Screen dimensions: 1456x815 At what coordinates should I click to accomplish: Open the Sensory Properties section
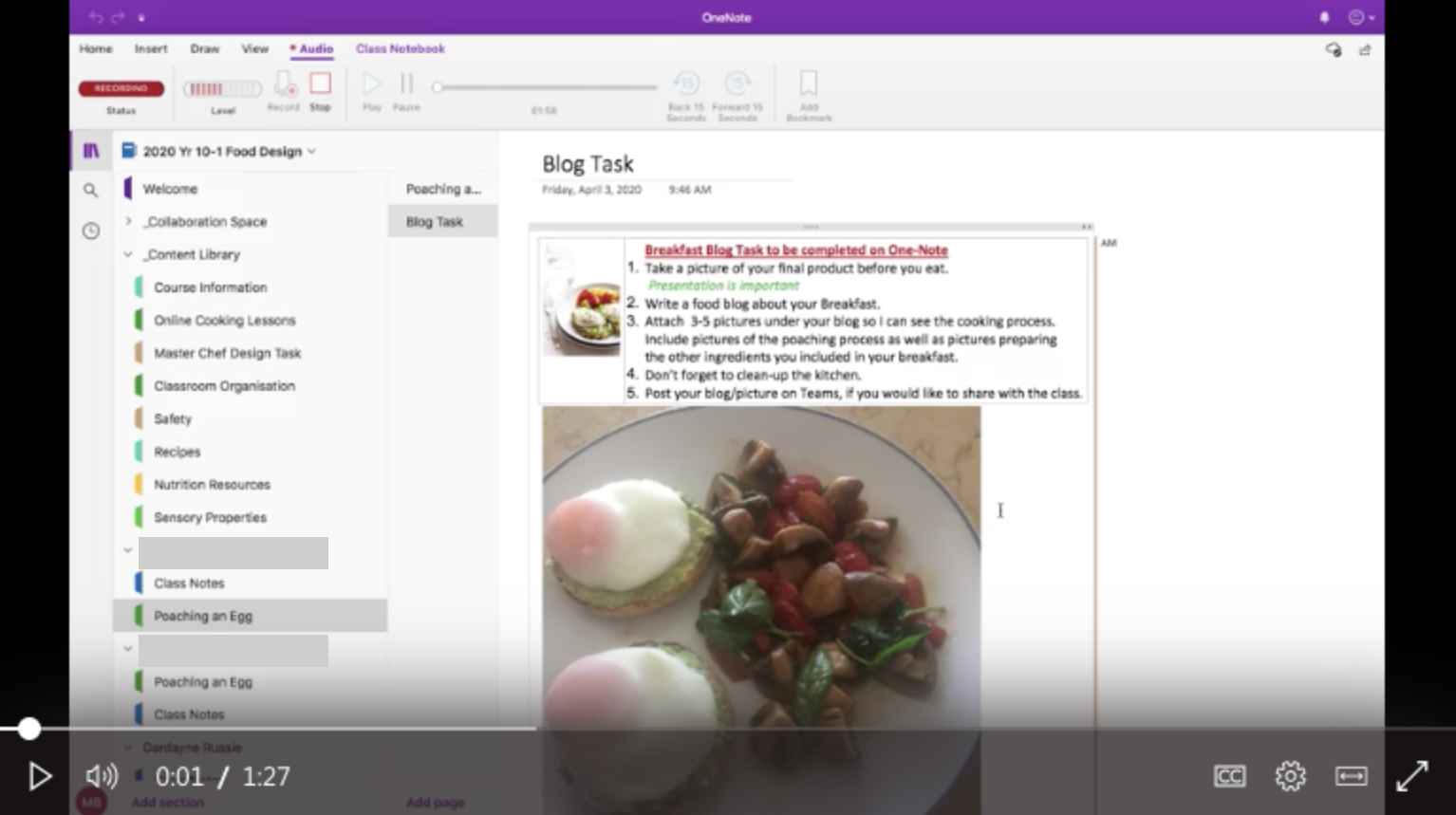[211, 518]
